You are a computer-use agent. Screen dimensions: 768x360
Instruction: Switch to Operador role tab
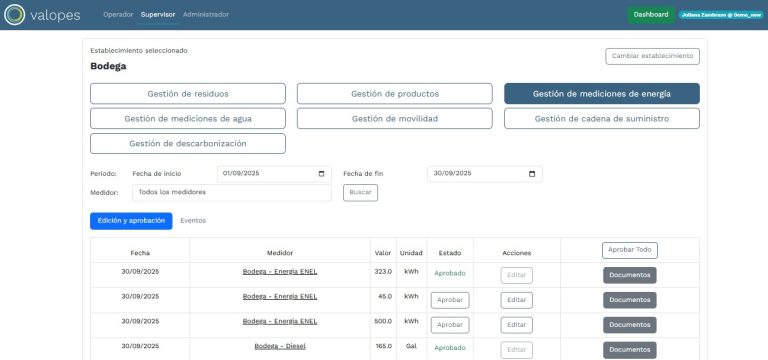pyautogui.click(x=118, y=15)
